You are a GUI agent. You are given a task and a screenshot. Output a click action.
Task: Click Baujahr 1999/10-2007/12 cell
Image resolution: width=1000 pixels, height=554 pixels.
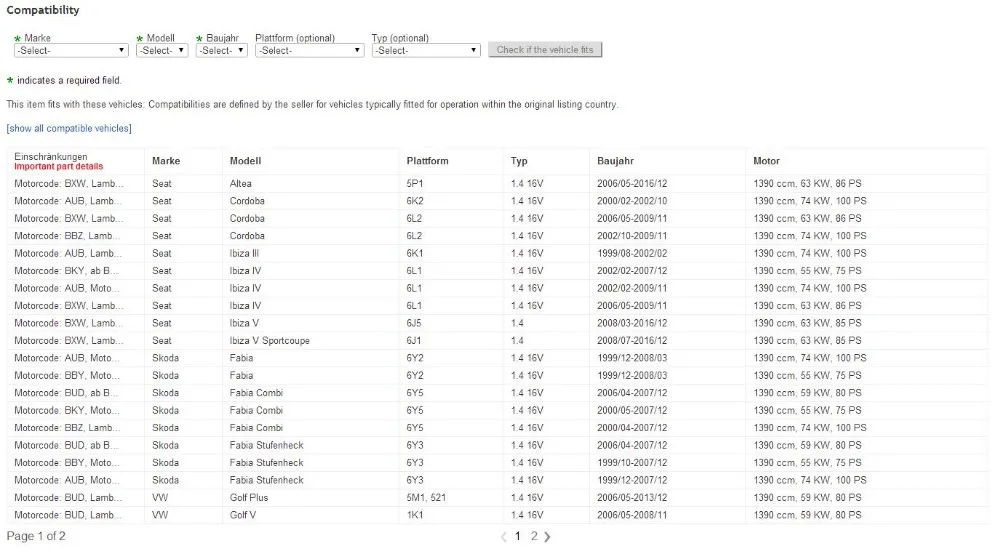[632, 463]
